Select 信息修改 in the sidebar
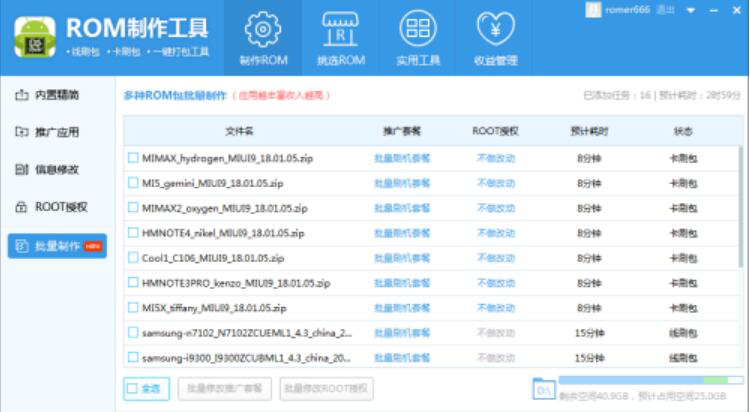Screen dimensions: 750x412 click(57, 169)
